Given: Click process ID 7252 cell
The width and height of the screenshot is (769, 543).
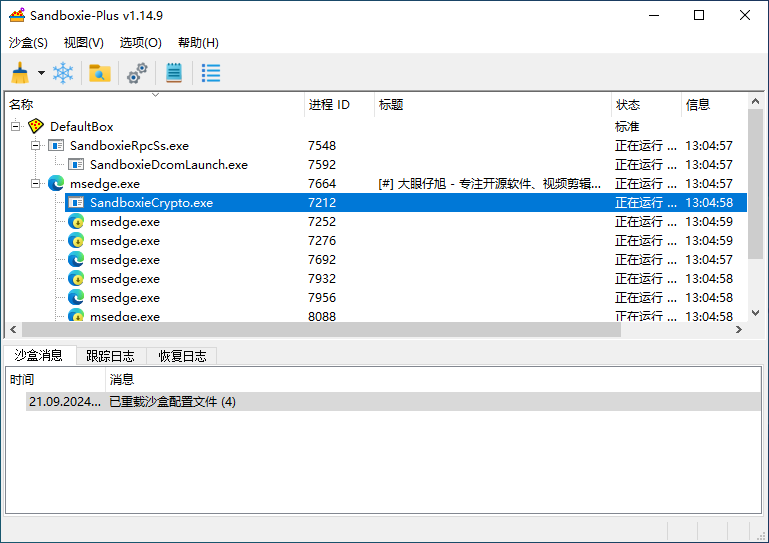Looking at the screenshot, I should tap(322, 222).
